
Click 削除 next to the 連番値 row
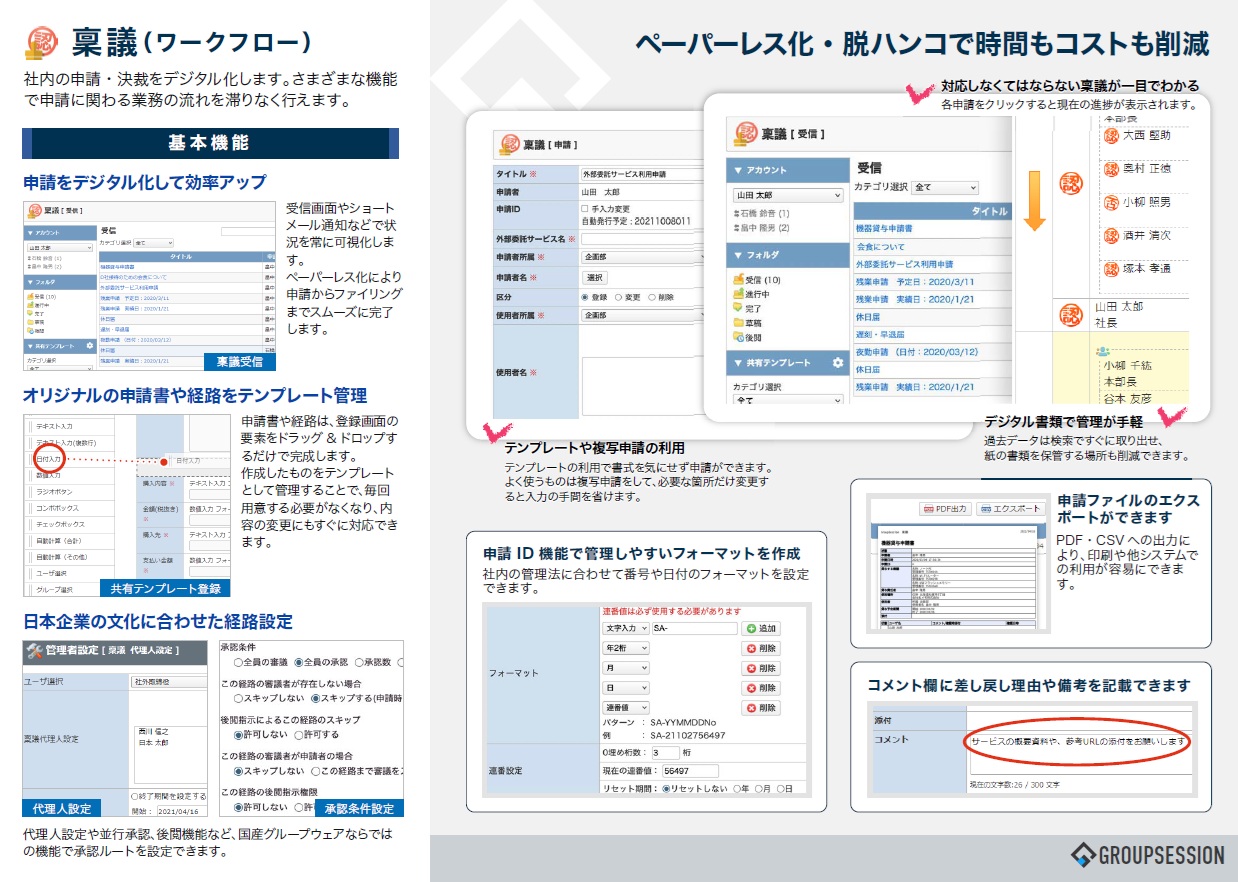[x=761, y=708]
